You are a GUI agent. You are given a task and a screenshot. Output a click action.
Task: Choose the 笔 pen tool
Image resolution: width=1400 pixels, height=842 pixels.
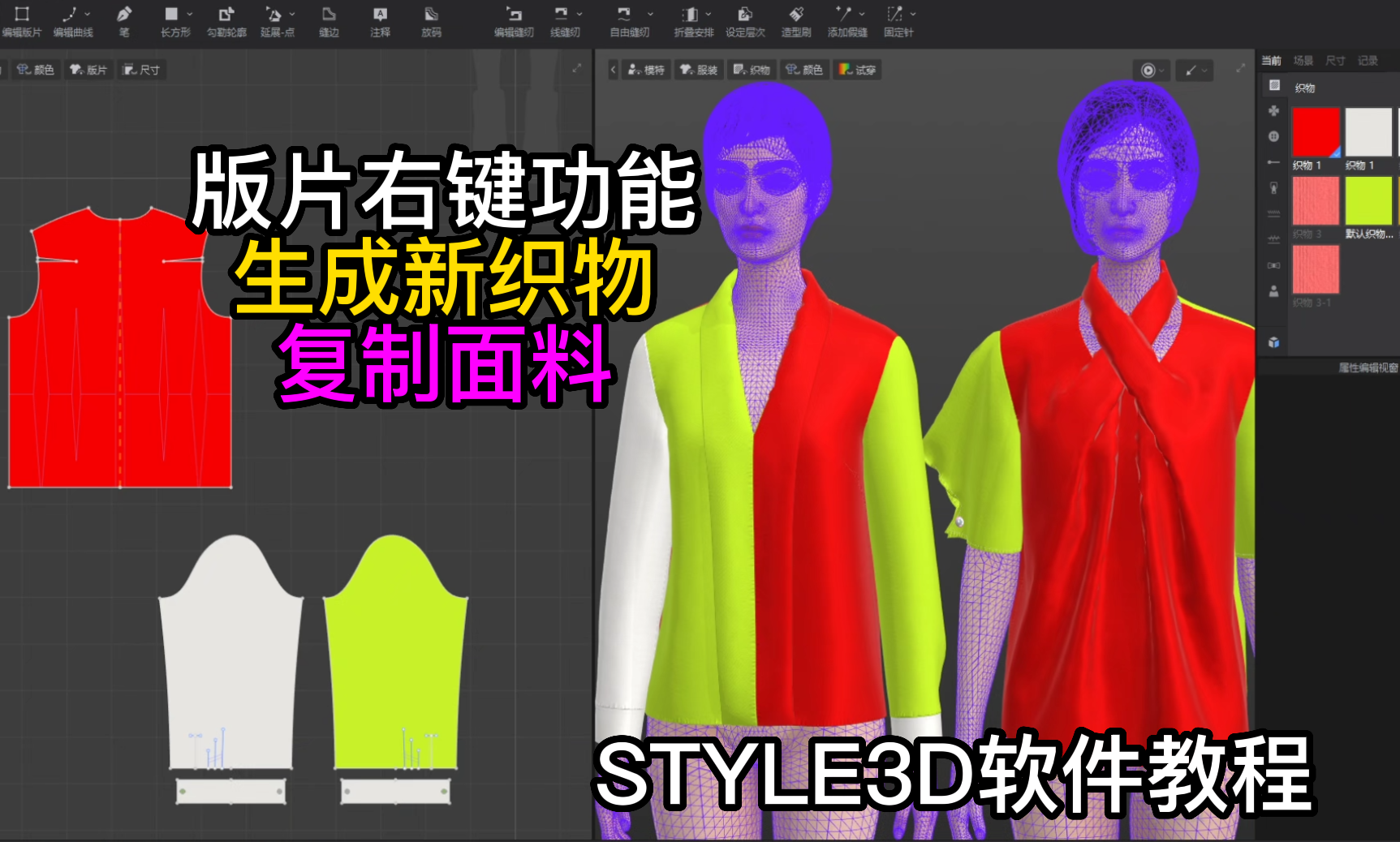pyautogui.click(x=123, y=21)
